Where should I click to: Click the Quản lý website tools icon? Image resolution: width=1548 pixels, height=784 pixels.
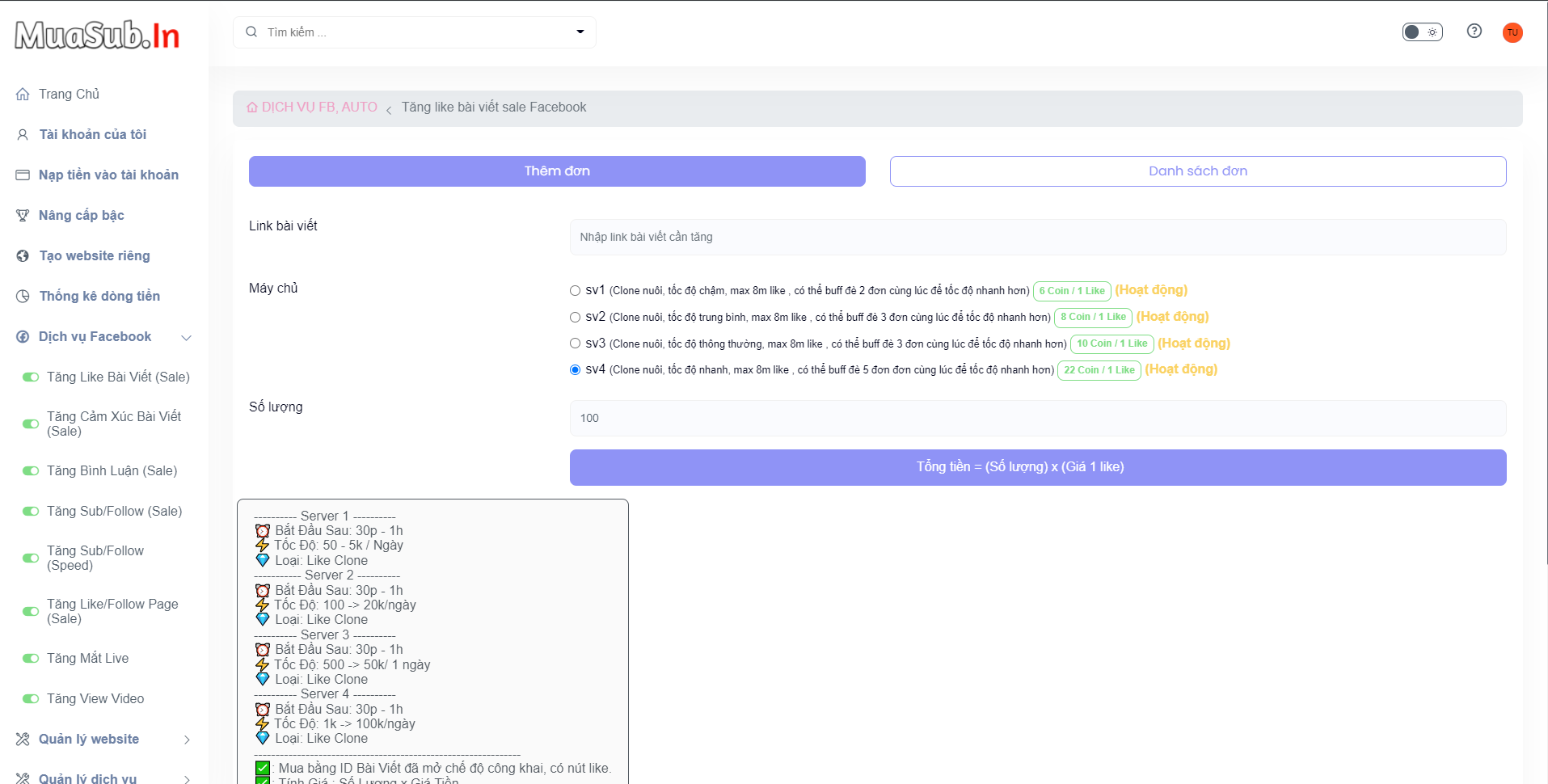[x=23, y=739]
